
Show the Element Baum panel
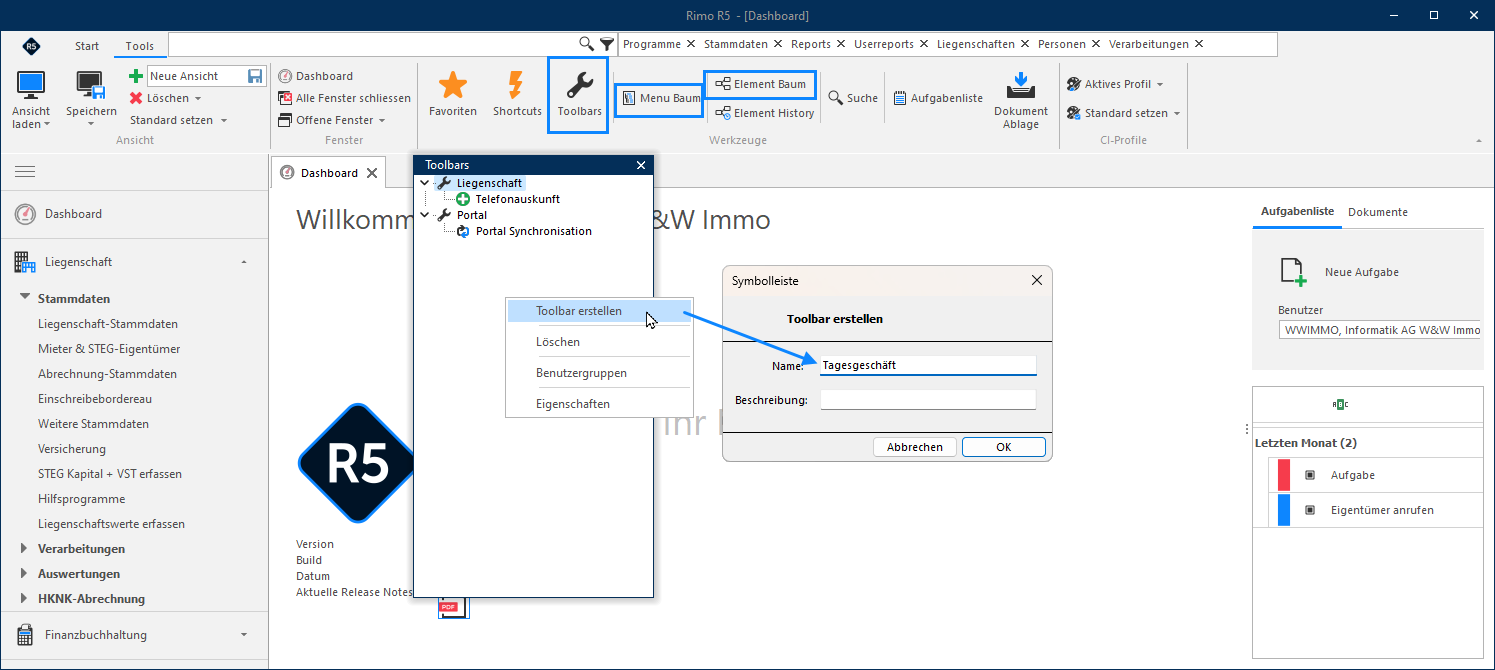click(x=760, y=85)
